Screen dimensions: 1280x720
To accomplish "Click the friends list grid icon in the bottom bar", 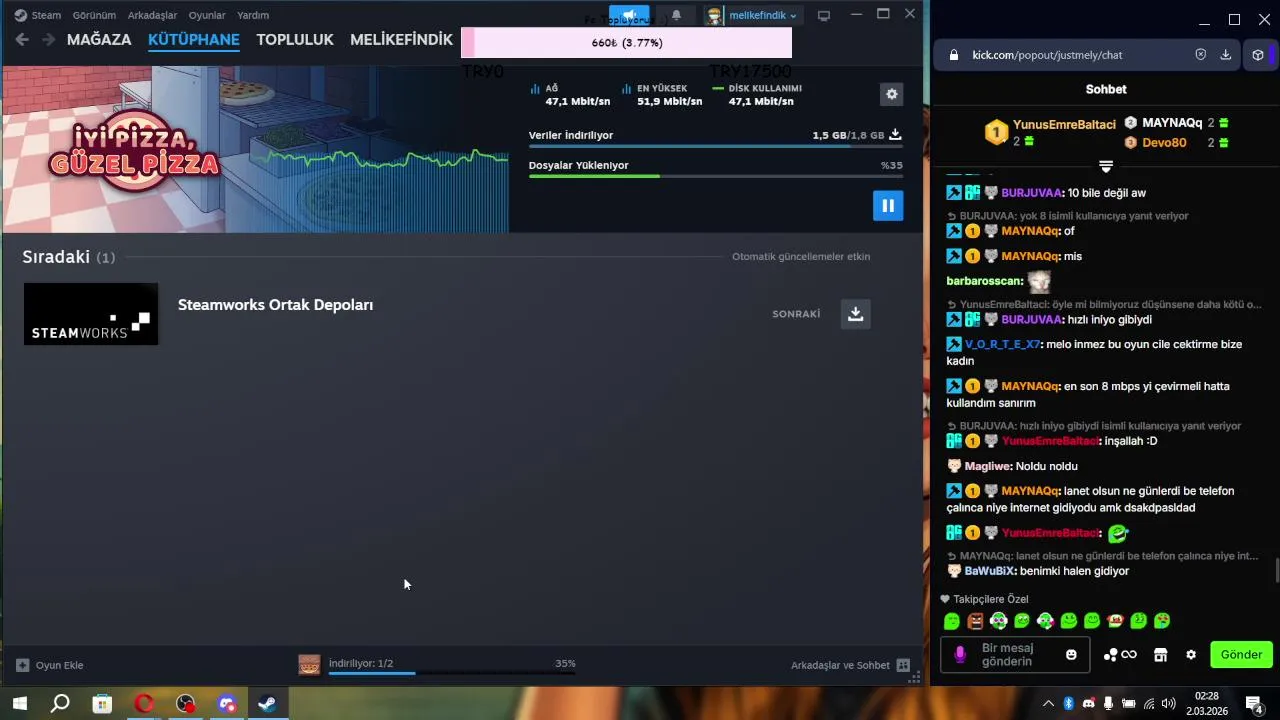I will [x=903, y=665].
